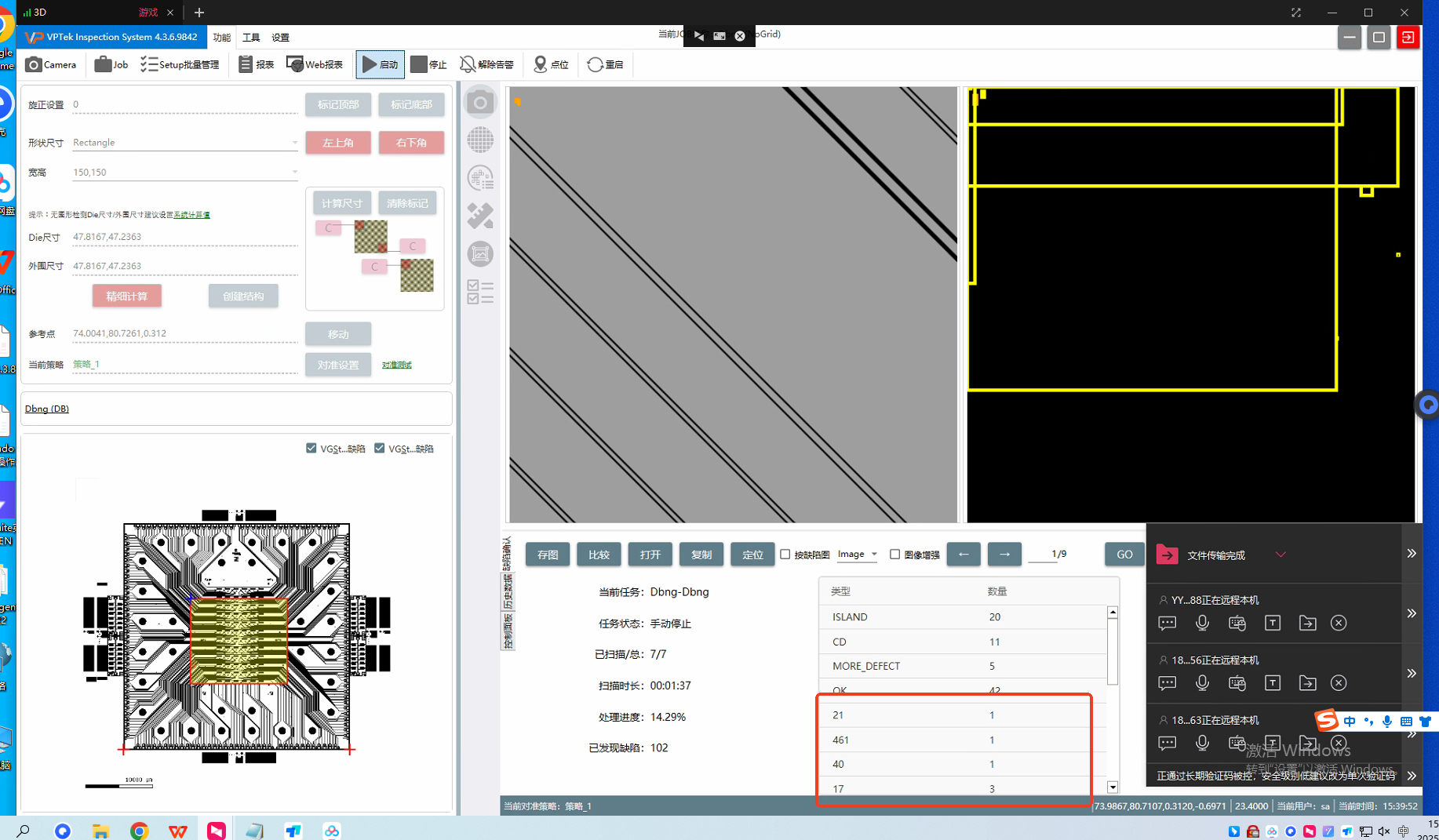Click the 精细计算 button
The image size is (1439, 840).
[x=127, y=296]
